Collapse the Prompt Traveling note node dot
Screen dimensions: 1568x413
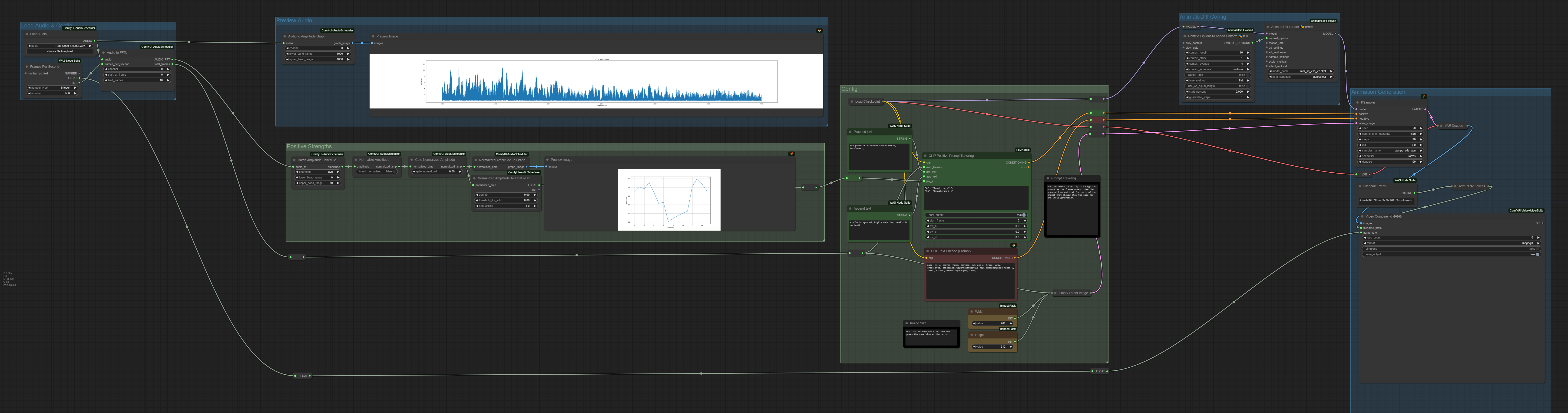1048,178
